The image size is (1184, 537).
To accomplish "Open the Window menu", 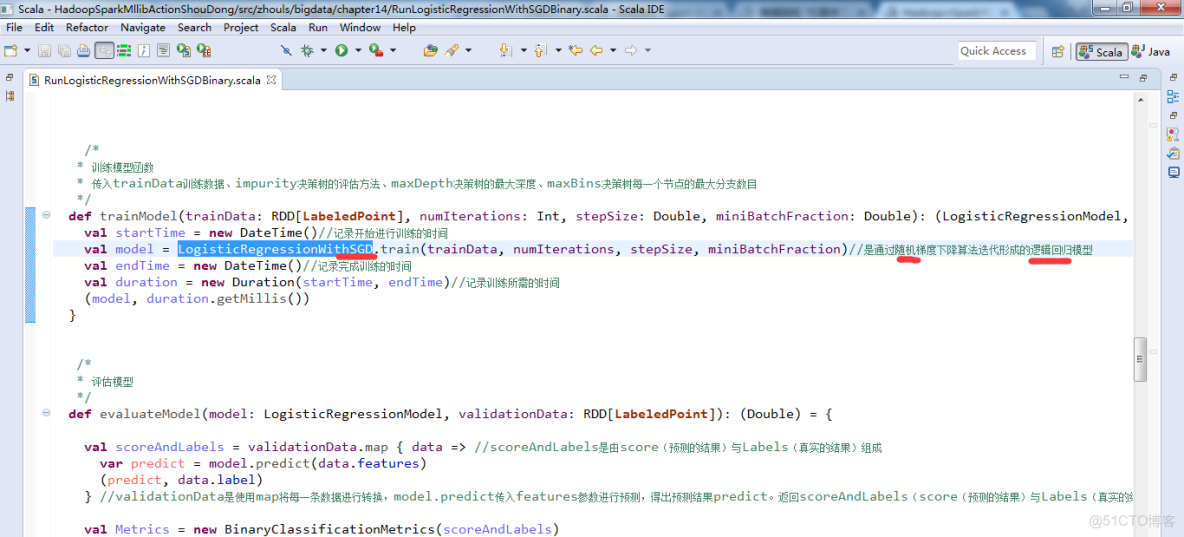I will pos(360,27).
